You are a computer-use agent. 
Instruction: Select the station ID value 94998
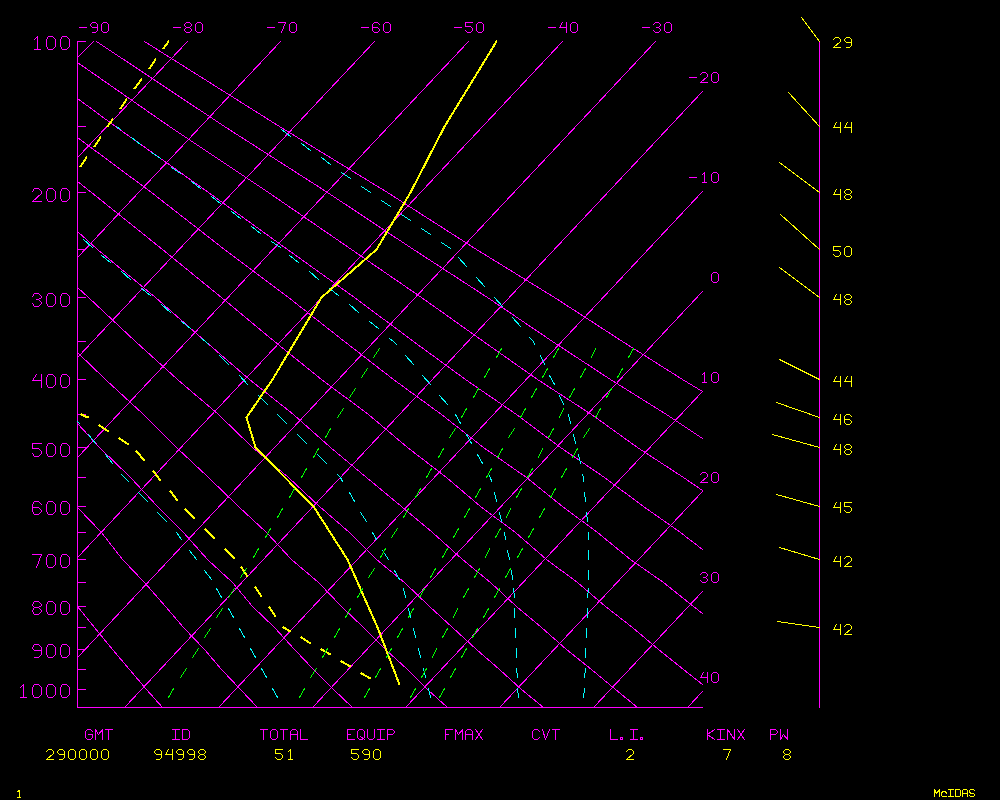180,755
